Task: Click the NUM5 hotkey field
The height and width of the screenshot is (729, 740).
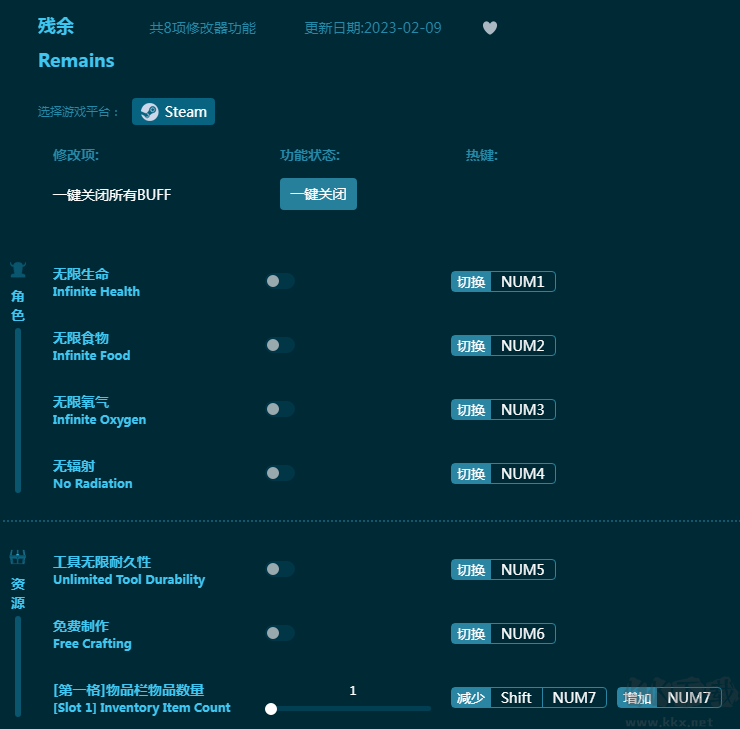Action: (x=522, y=570)
